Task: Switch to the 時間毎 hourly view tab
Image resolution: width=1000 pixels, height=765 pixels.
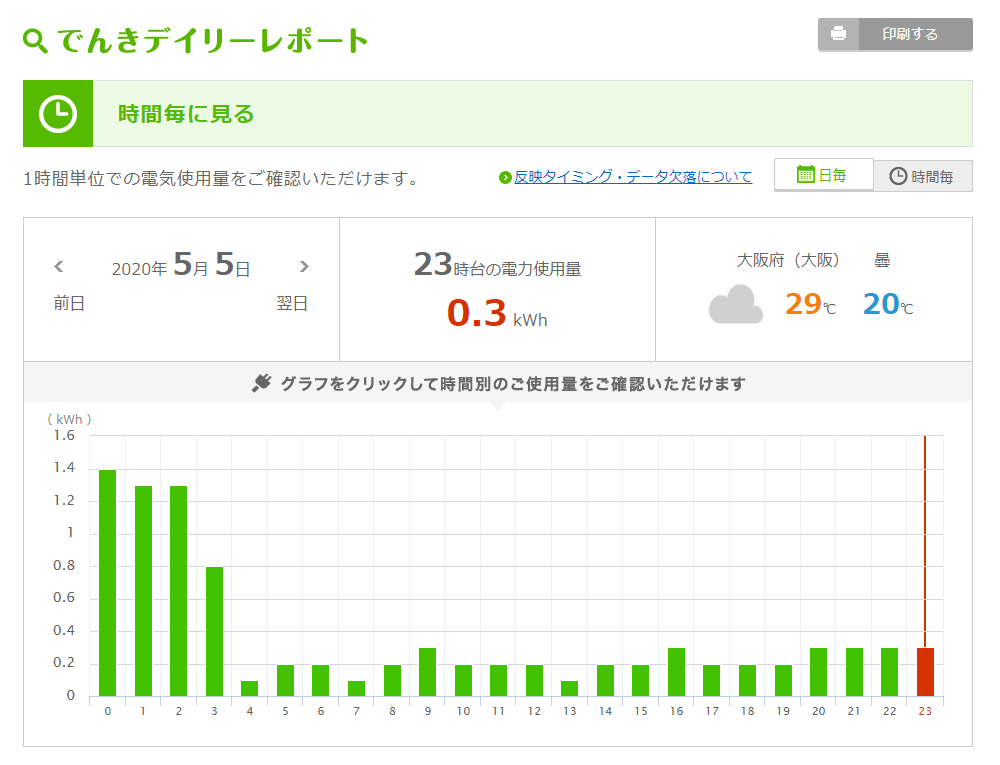Action: pos(922,176)
